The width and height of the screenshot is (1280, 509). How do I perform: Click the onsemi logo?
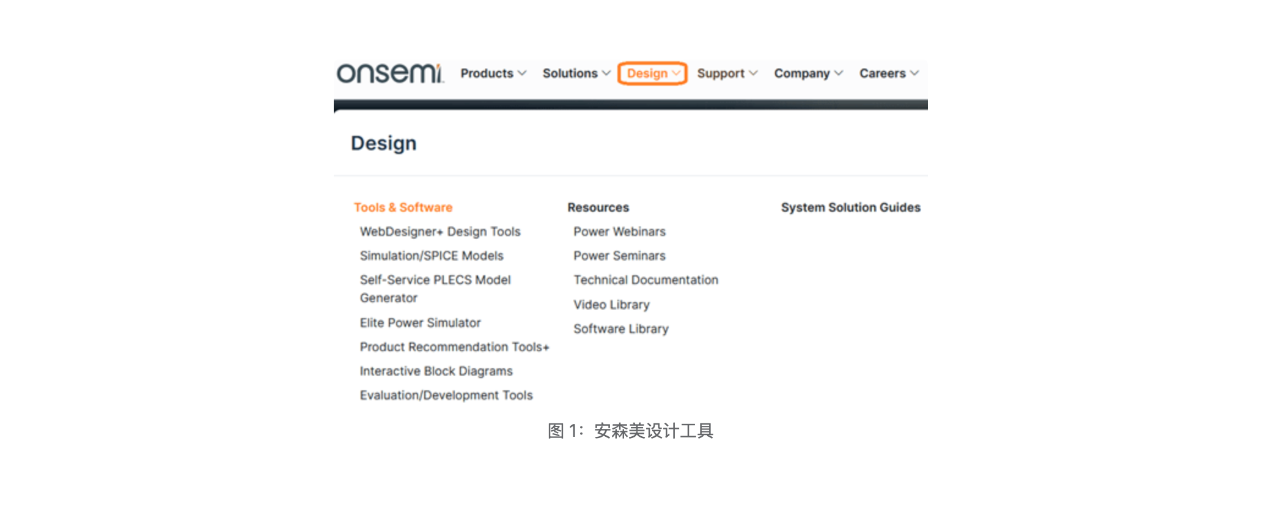(x=389, y=73)
